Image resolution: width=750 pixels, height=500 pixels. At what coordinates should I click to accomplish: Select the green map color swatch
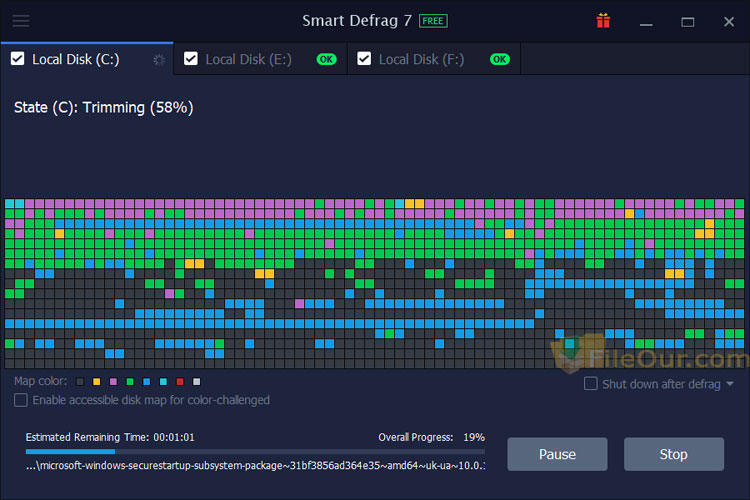pyautogui.click(x=130, y=382)
